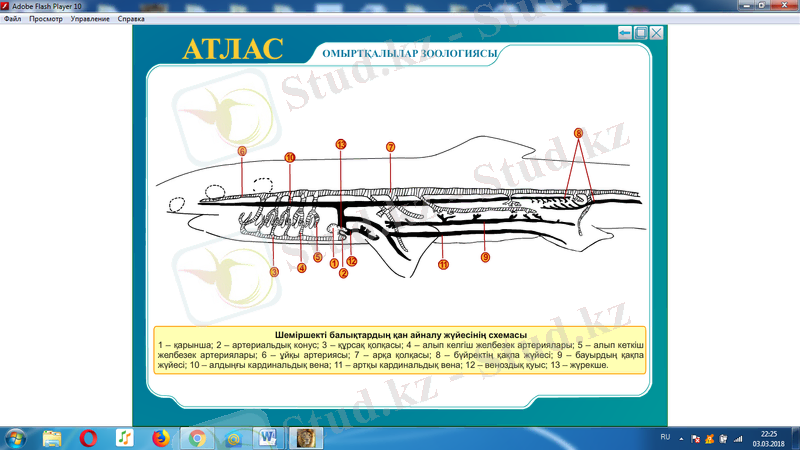Minimize the Adobe Flash Player window

[747, 5]
